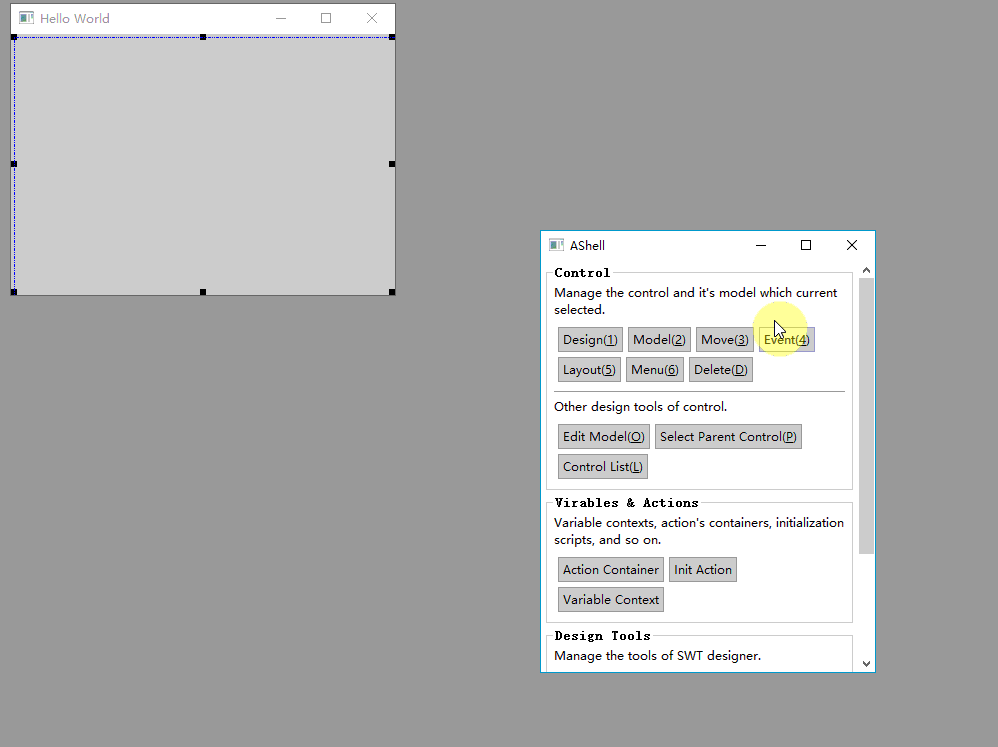Viewport: 998px width, 747px height.
Task: Close the Hello World window
Action: (372, 18)
